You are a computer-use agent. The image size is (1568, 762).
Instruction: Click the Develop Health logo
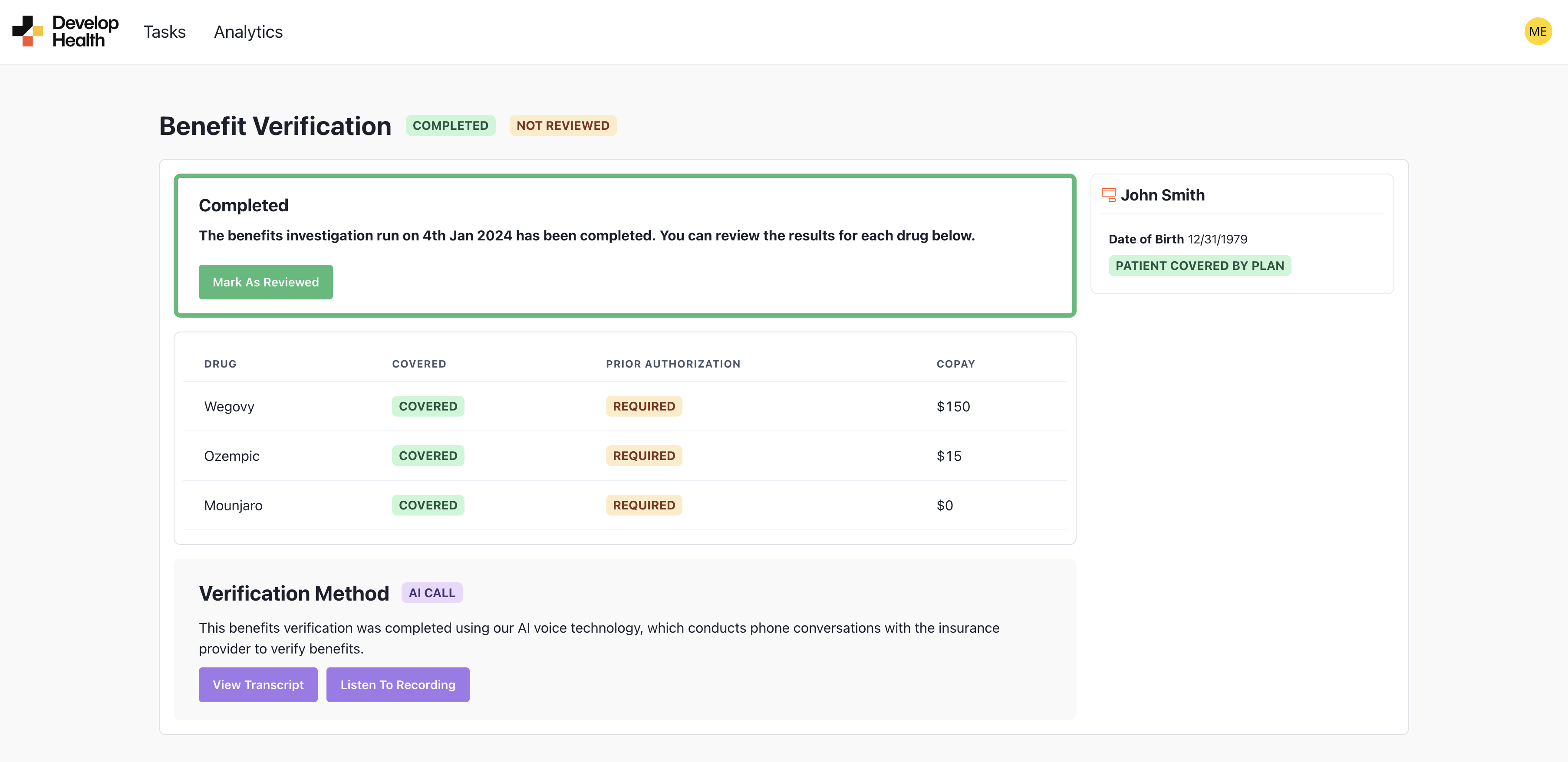click(65, 32)
